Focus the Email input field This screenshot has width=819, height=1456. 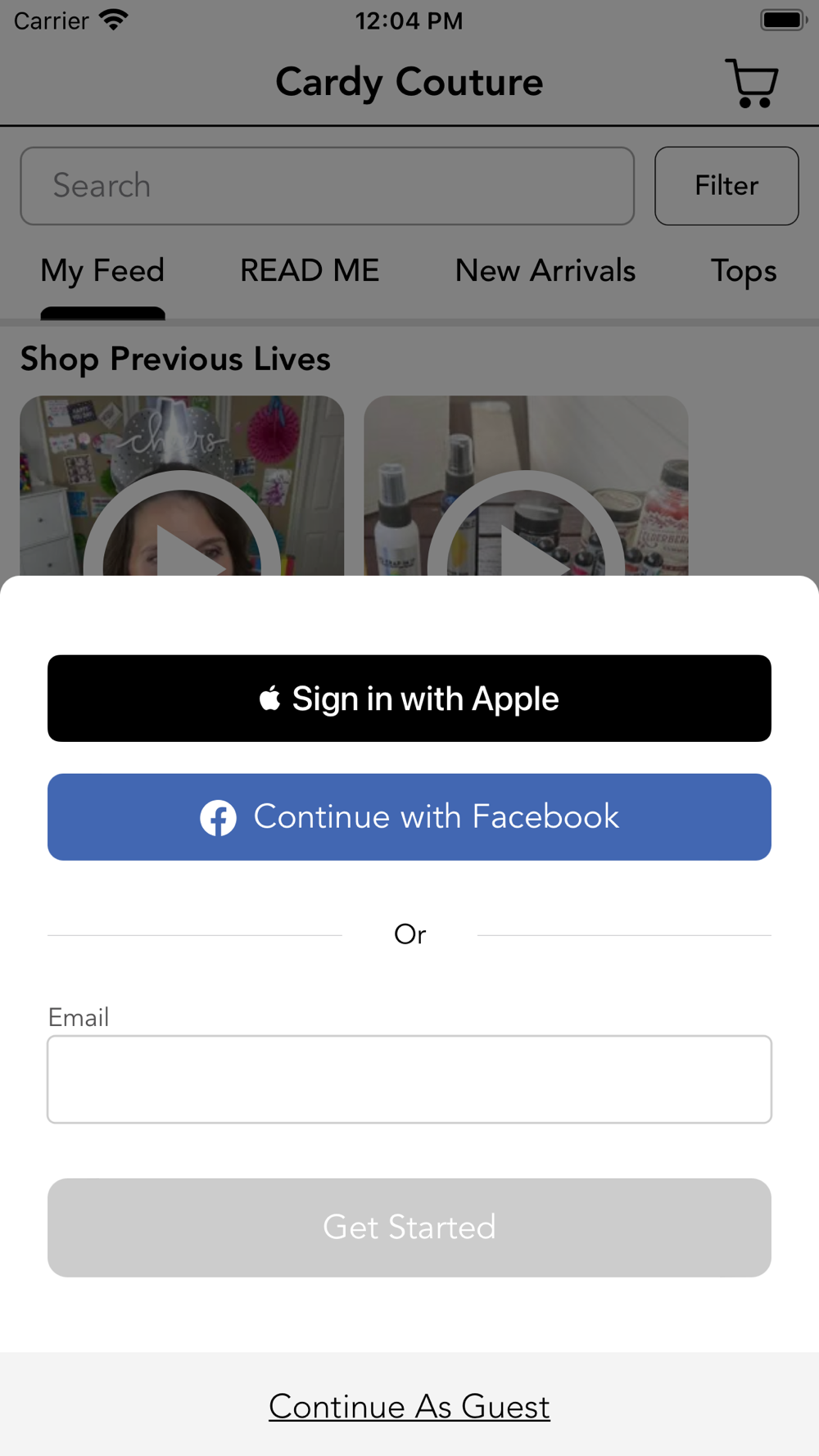pyautogui.click(x=409, y=1079)
